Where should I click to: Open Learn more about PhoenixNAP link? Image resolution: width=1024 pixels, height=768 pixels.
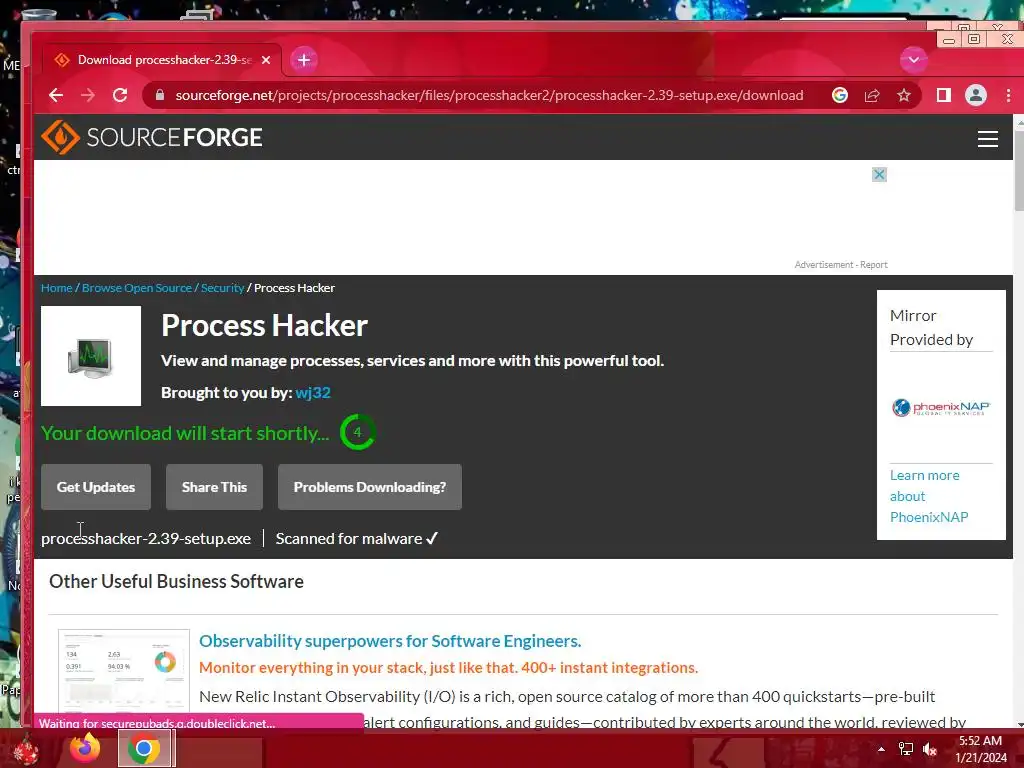(929, 496)
